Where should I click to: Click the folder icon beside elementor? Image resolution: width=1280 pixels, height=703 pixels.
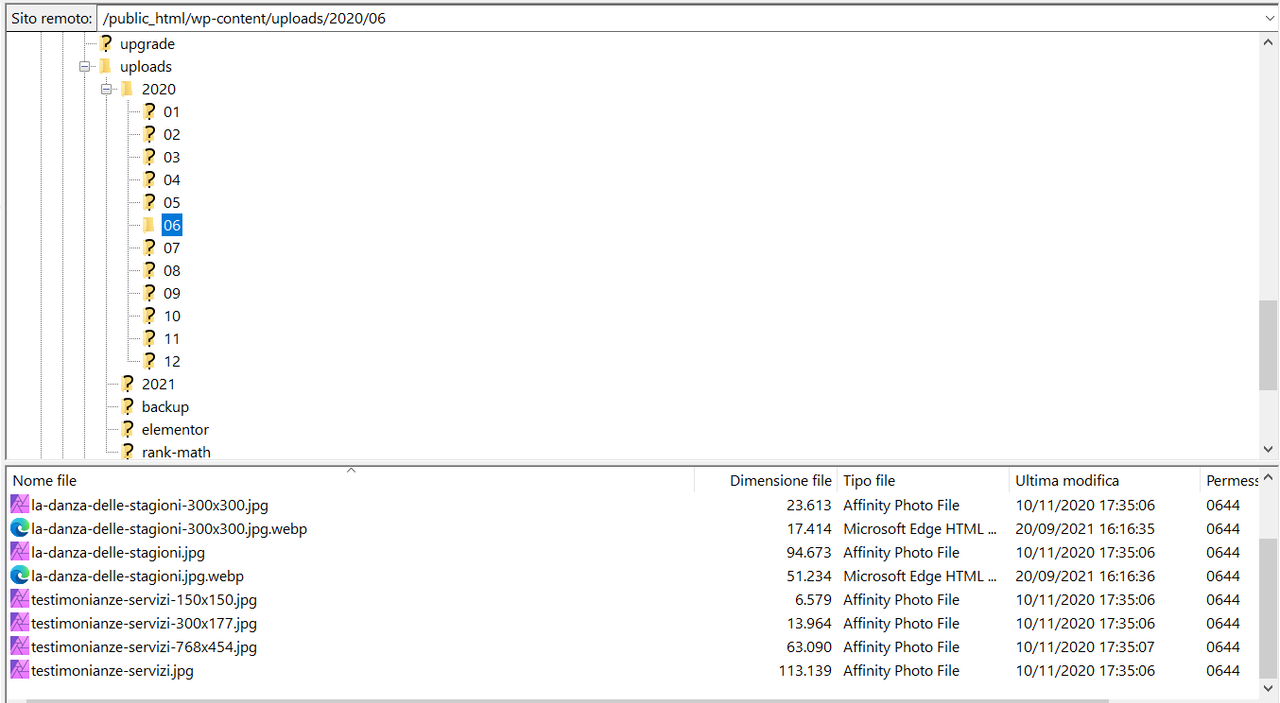127,429
